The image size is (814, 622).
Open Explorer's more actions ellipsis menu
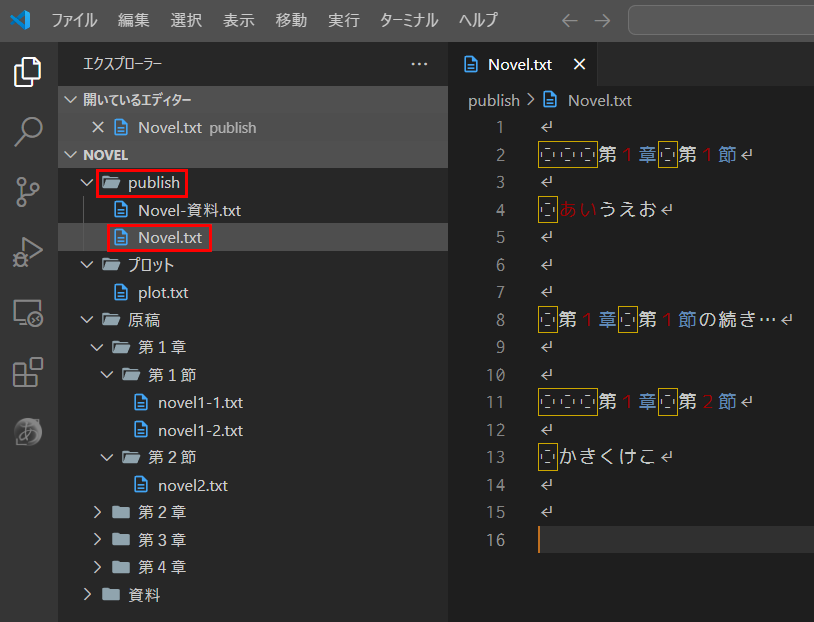pyautogui.click(x=419, y=64)
